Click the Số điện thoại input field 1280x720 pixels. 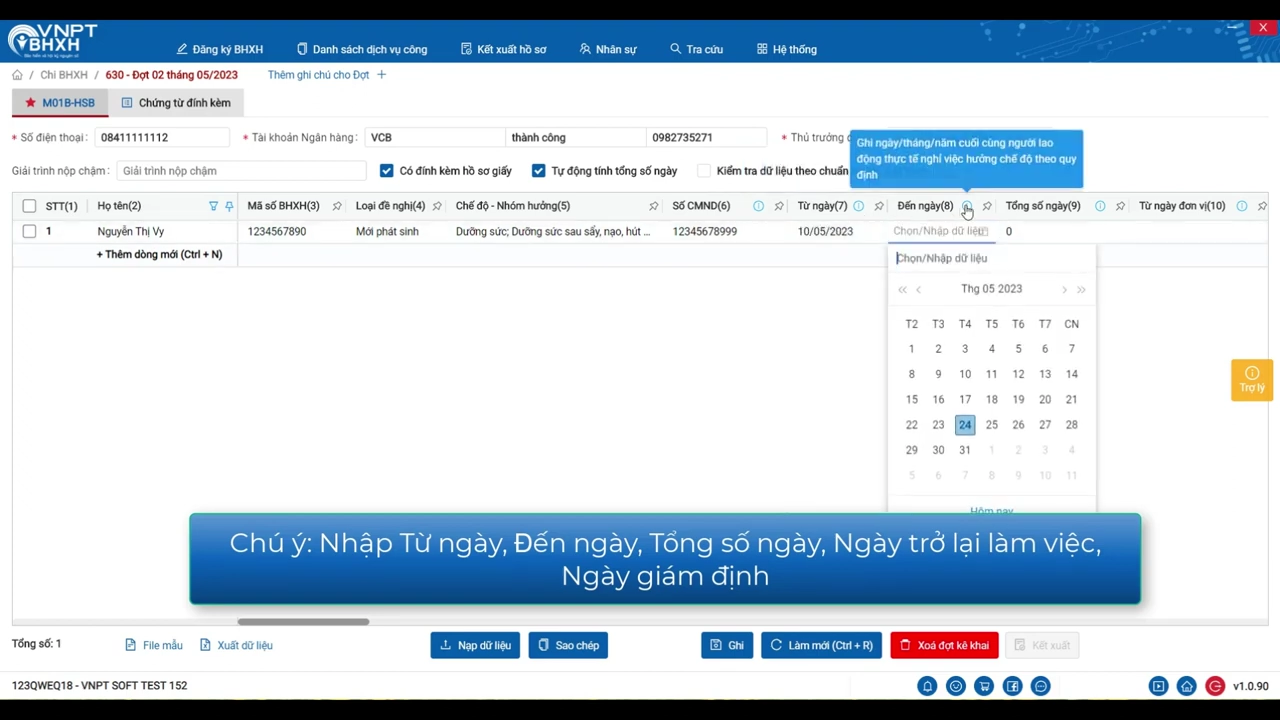[x=162, y=137]
